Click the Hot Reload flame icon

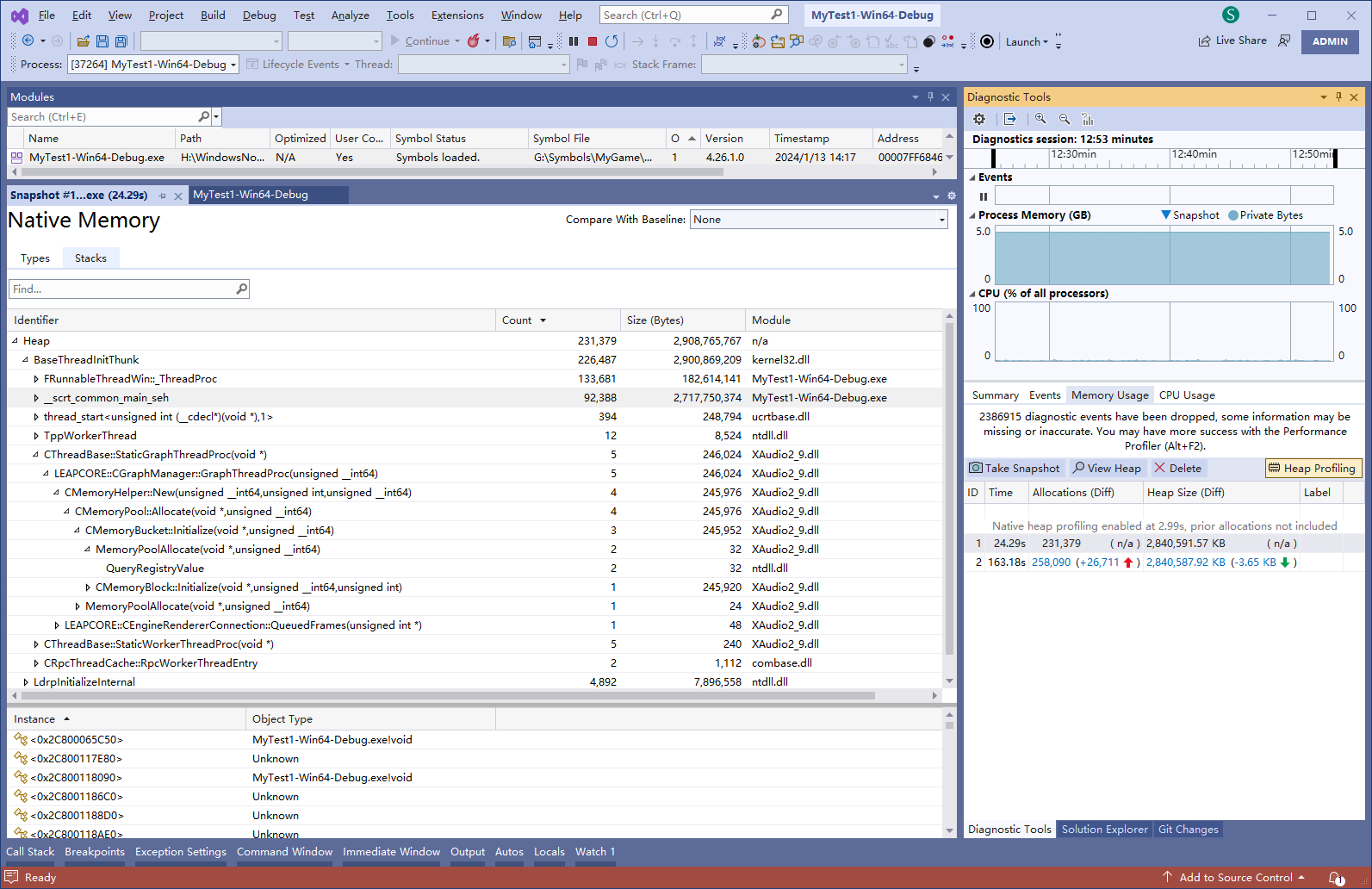(474, 40)
